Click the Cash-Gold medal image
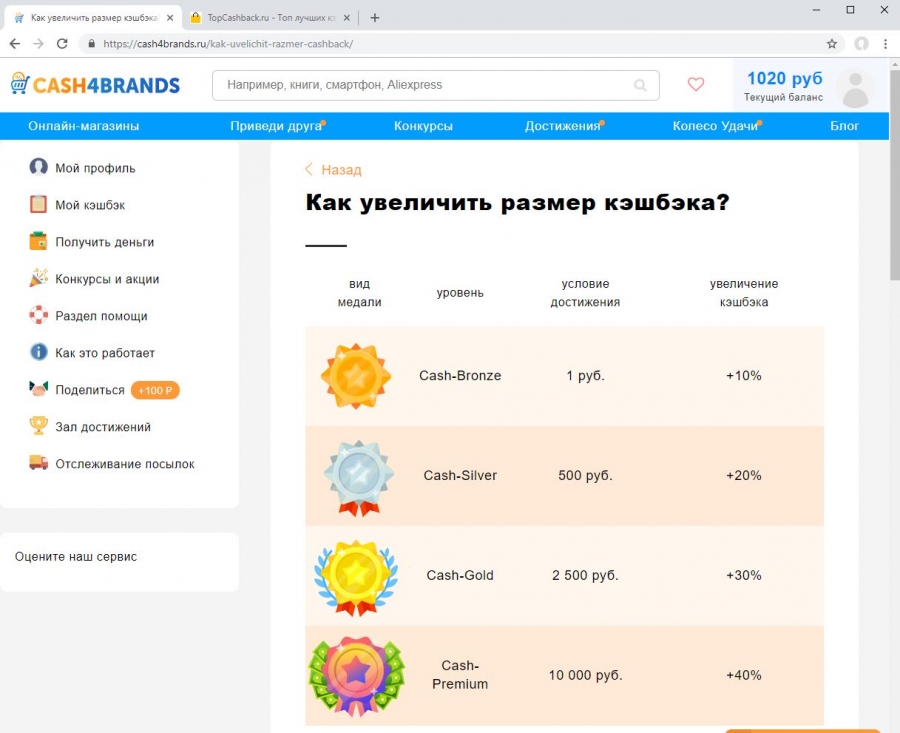The height and width of the screenshot is (733, 900). click(x=356, y=577)
